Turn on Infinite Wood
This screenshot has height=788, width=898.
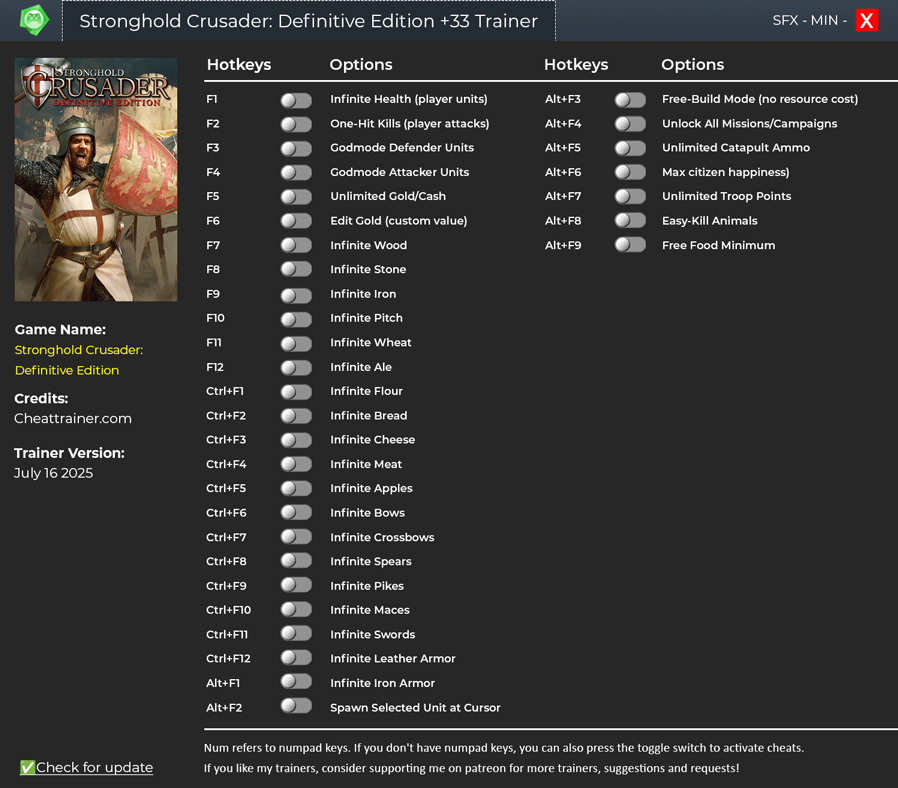pyautogui.click(x=296, y=246)
